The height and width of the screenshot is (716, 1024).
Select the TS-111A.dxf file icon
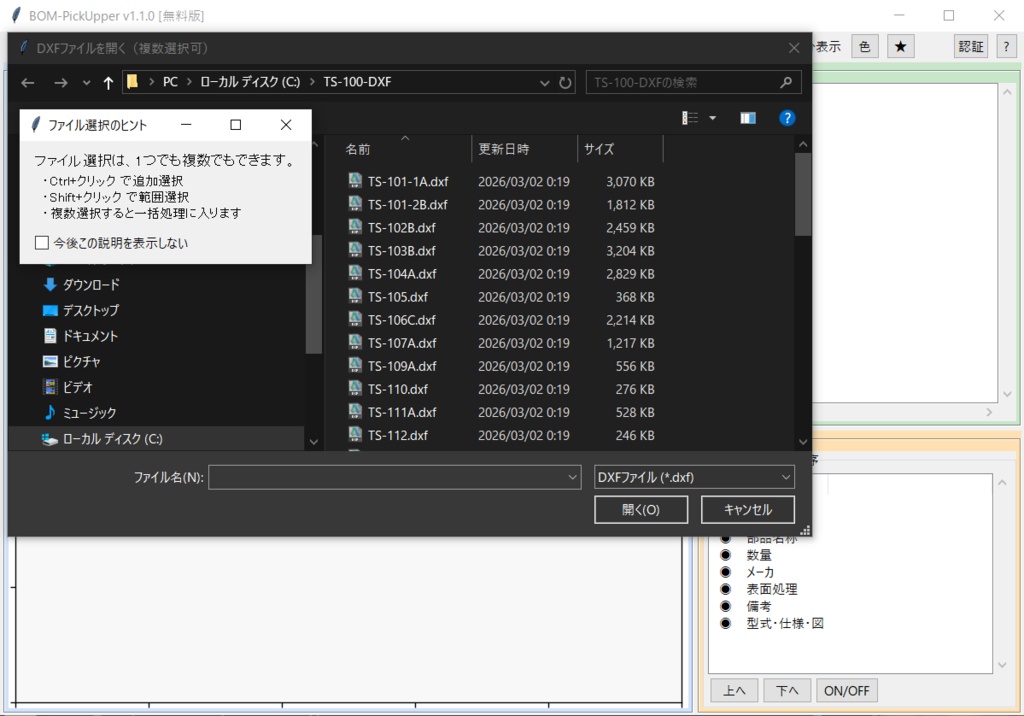(355, 411)
